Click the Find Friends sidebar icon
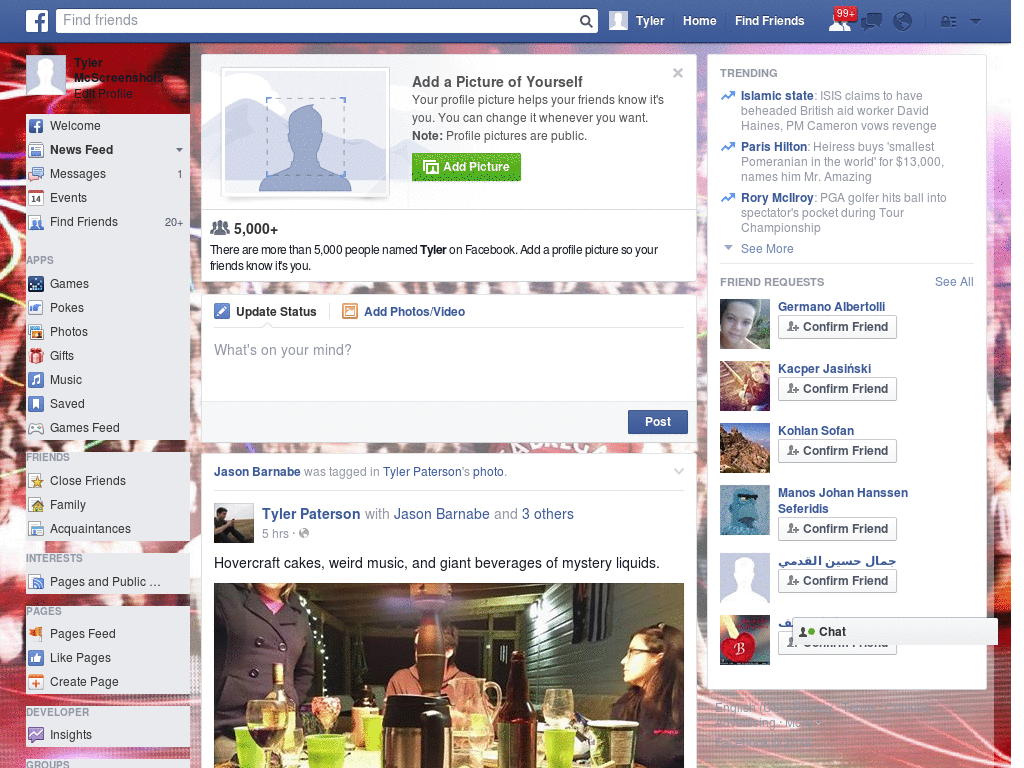 pos(36,222)
